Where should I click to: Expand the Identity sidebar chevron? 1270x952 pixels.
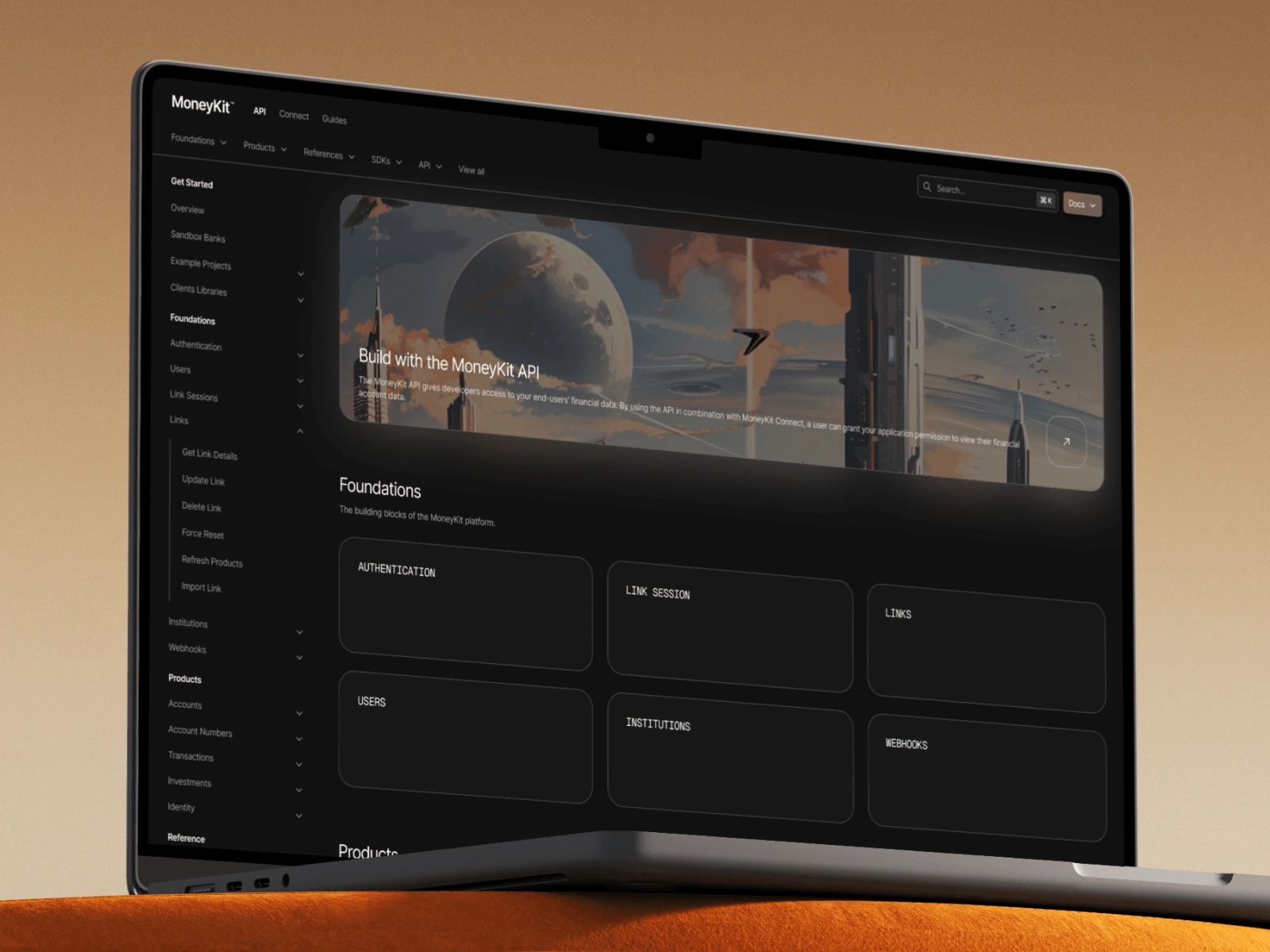(299, 816)
